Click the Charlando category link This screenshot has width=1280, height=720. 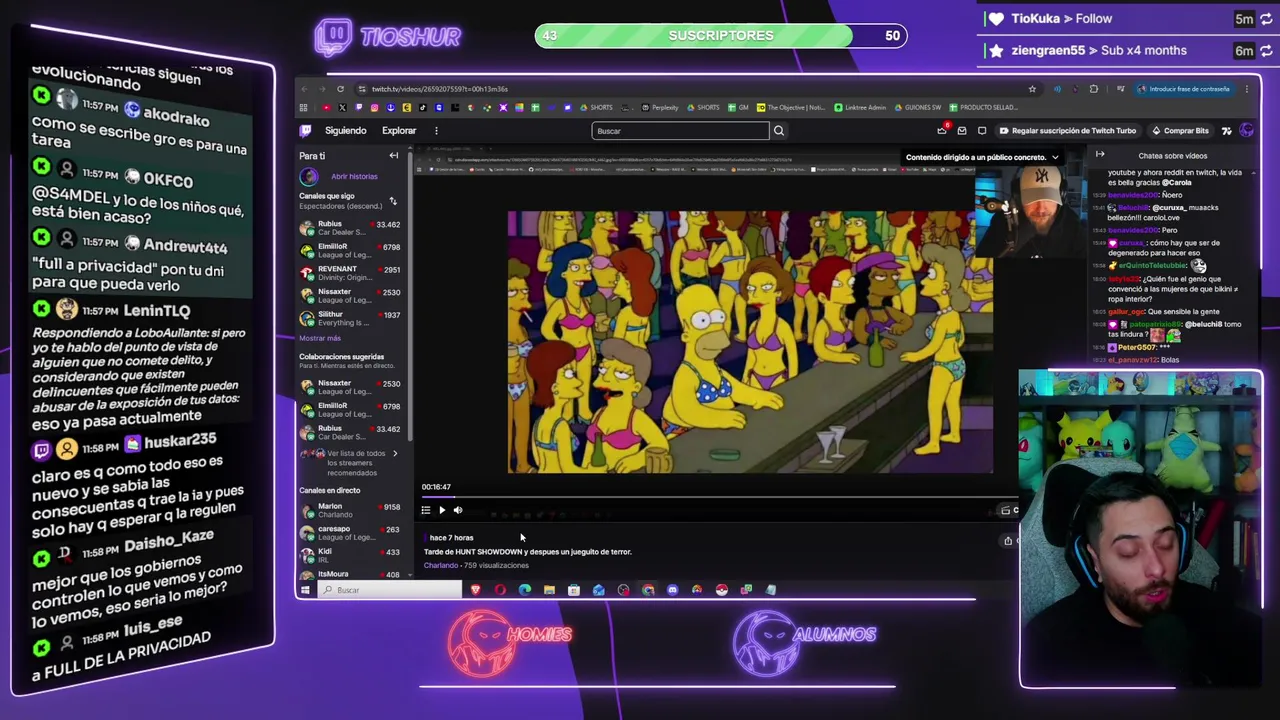(x=441, y=565)
